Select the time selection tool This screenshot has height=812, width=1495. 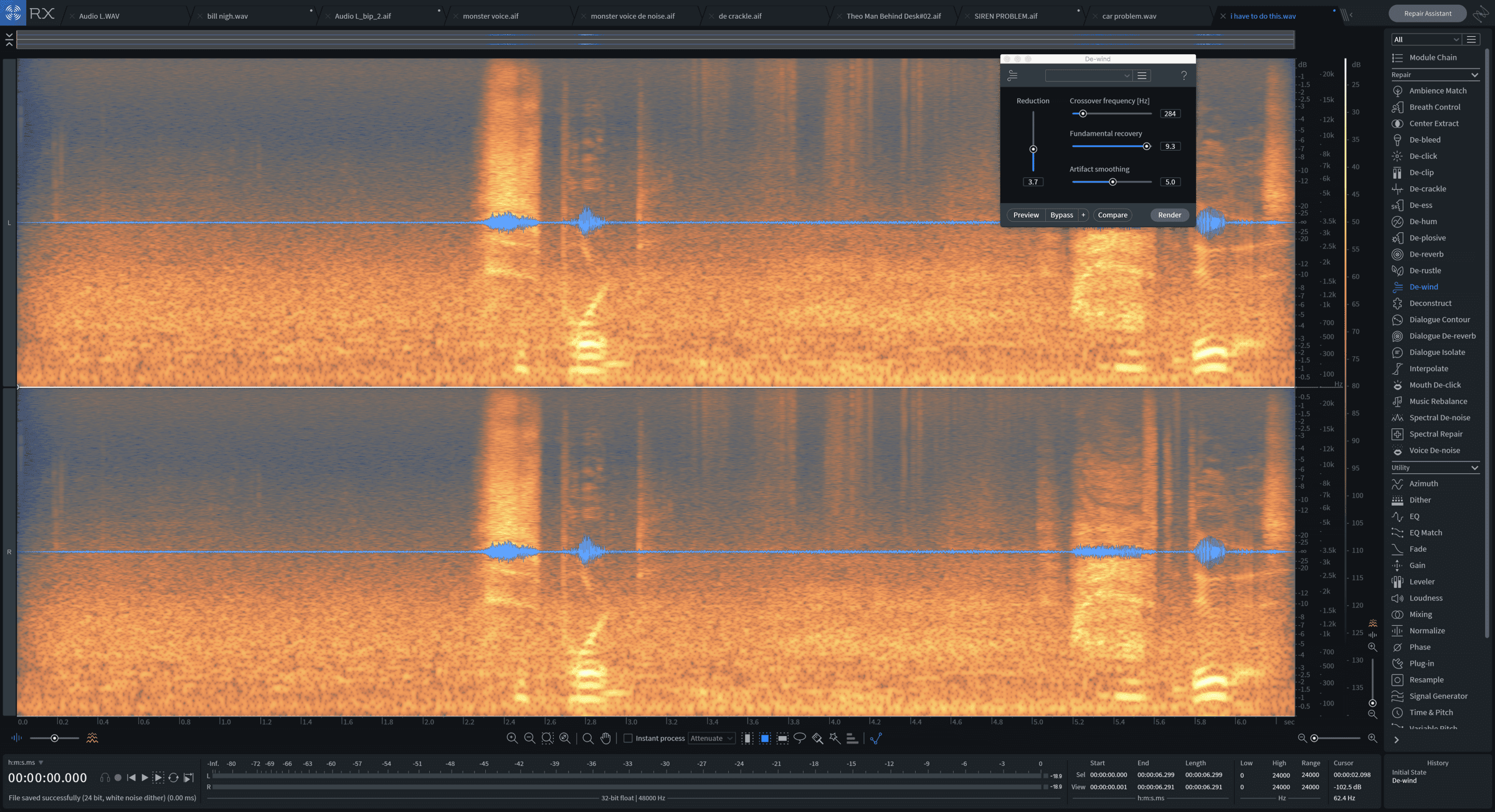pos(747,739)
